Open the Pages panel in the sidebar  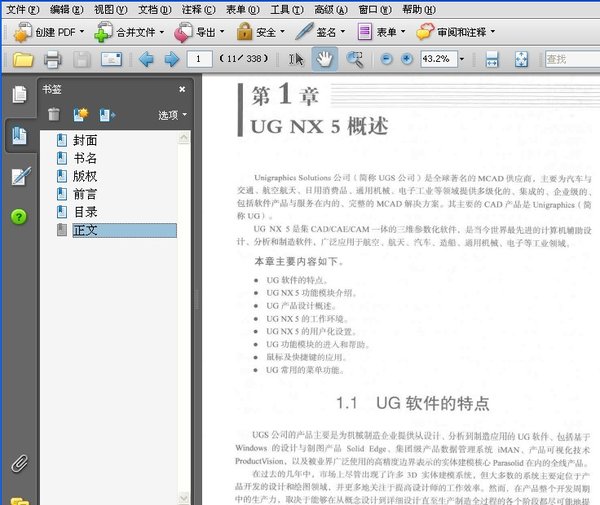click(18, 95)
